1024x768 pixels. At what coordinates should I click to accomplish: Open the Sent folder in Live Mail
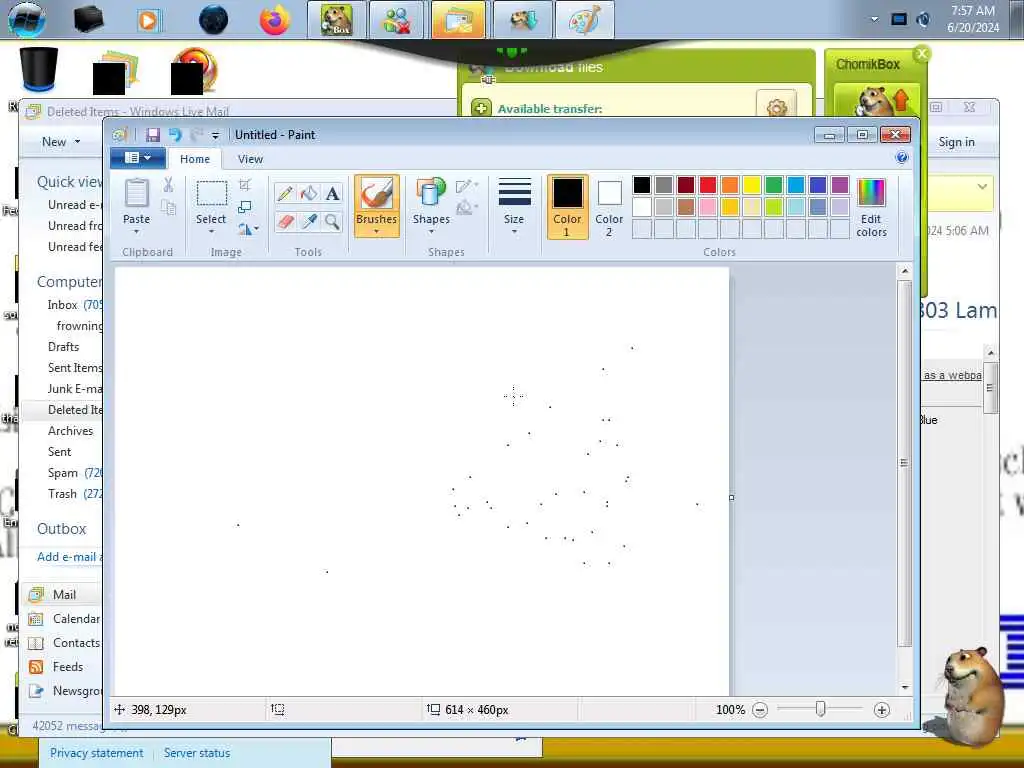(59, 452)
